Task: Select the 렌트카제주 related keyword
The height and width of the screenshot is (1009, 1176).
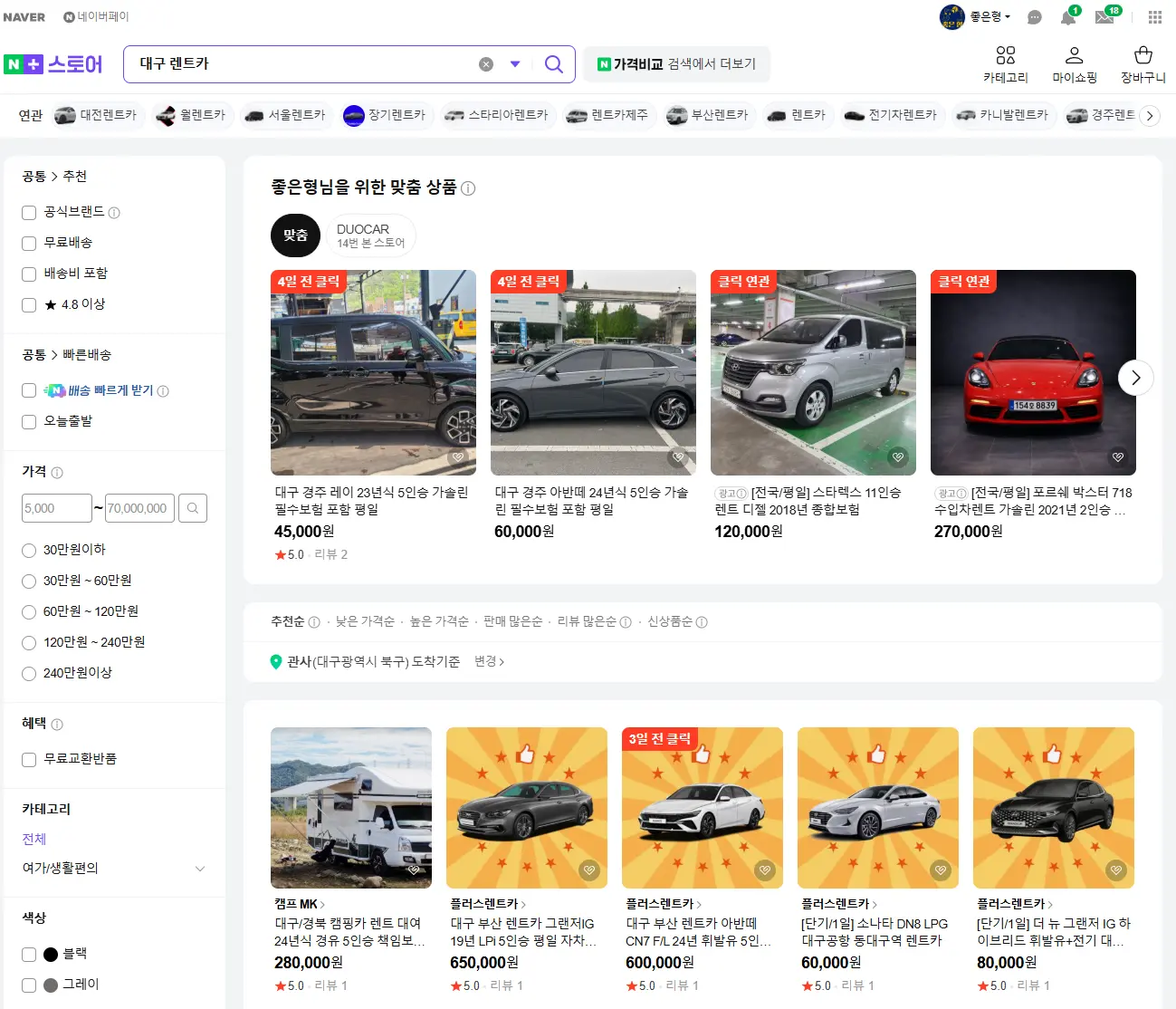Action: (x=608, y=115)
